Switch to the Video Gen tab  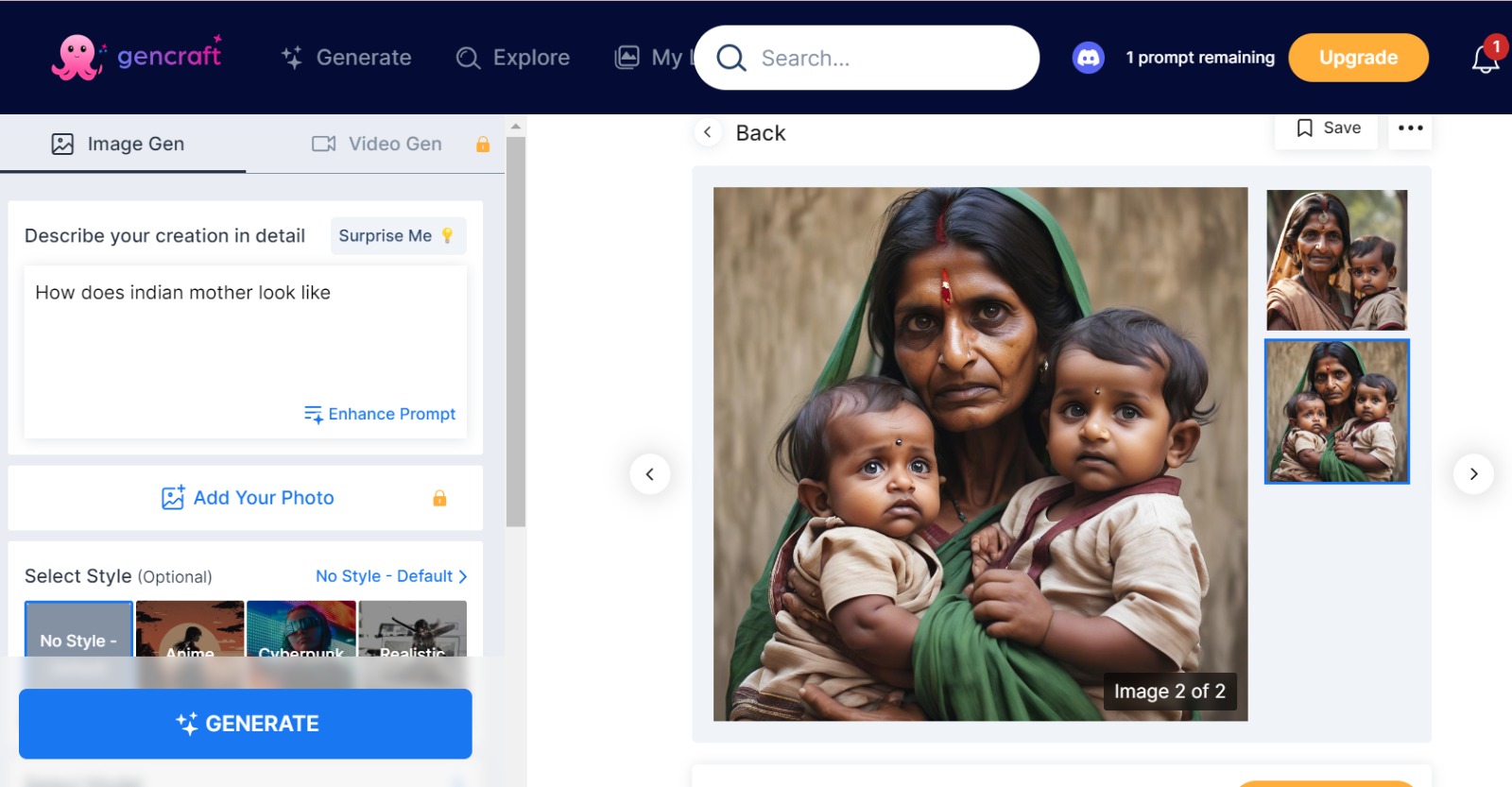click(394, 144)
